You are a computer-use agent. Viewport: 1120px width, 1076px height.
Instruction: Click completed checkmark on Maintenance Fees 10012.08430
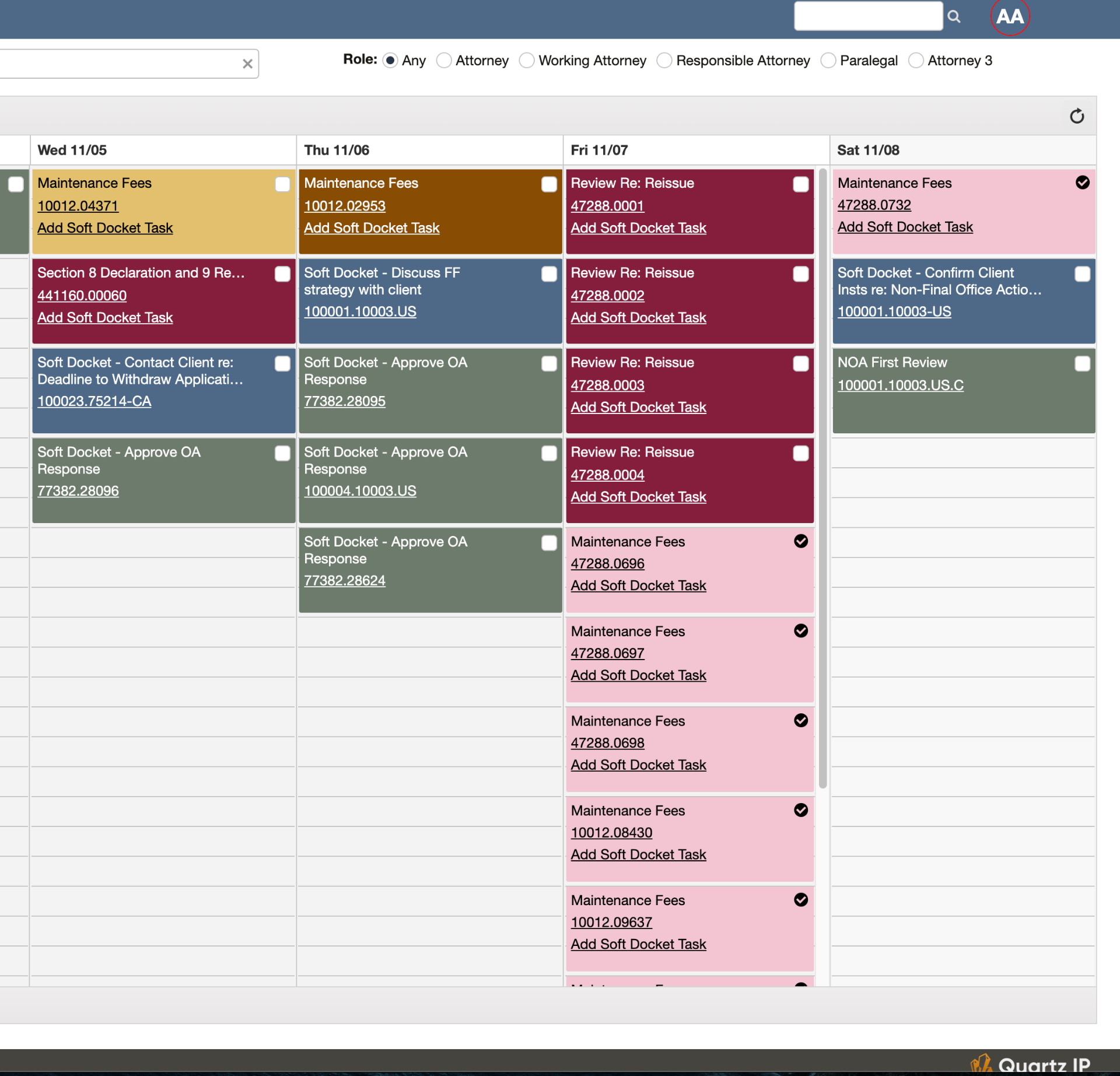point(801,810)
